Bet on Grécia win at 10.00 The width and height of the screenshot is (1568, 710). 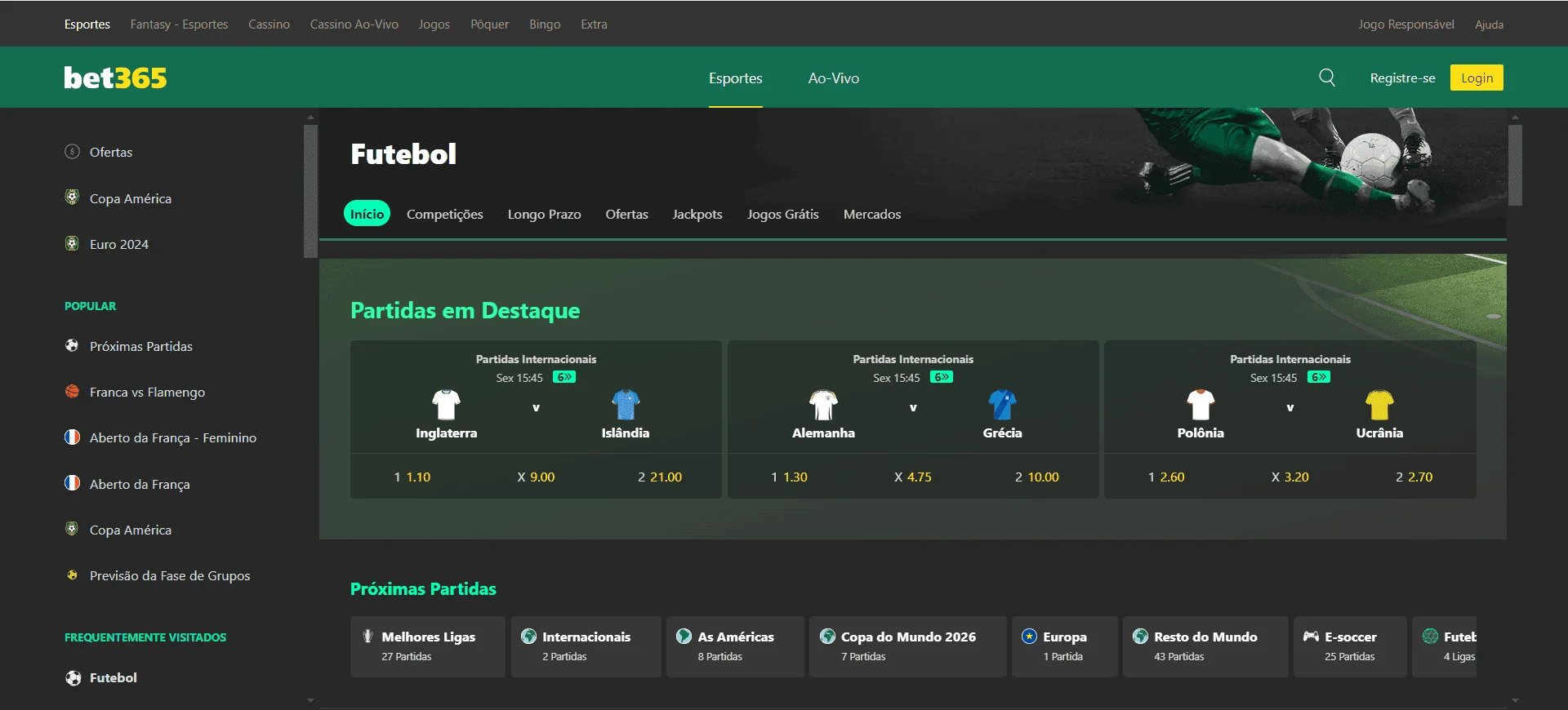pos(1037,477)
